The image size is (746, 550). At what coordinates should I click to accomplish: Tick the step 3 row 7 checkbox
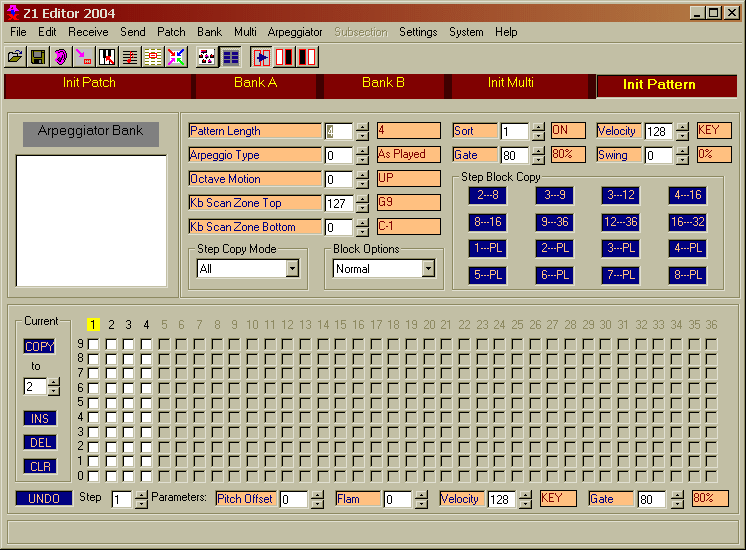click(x=128, y=373)
